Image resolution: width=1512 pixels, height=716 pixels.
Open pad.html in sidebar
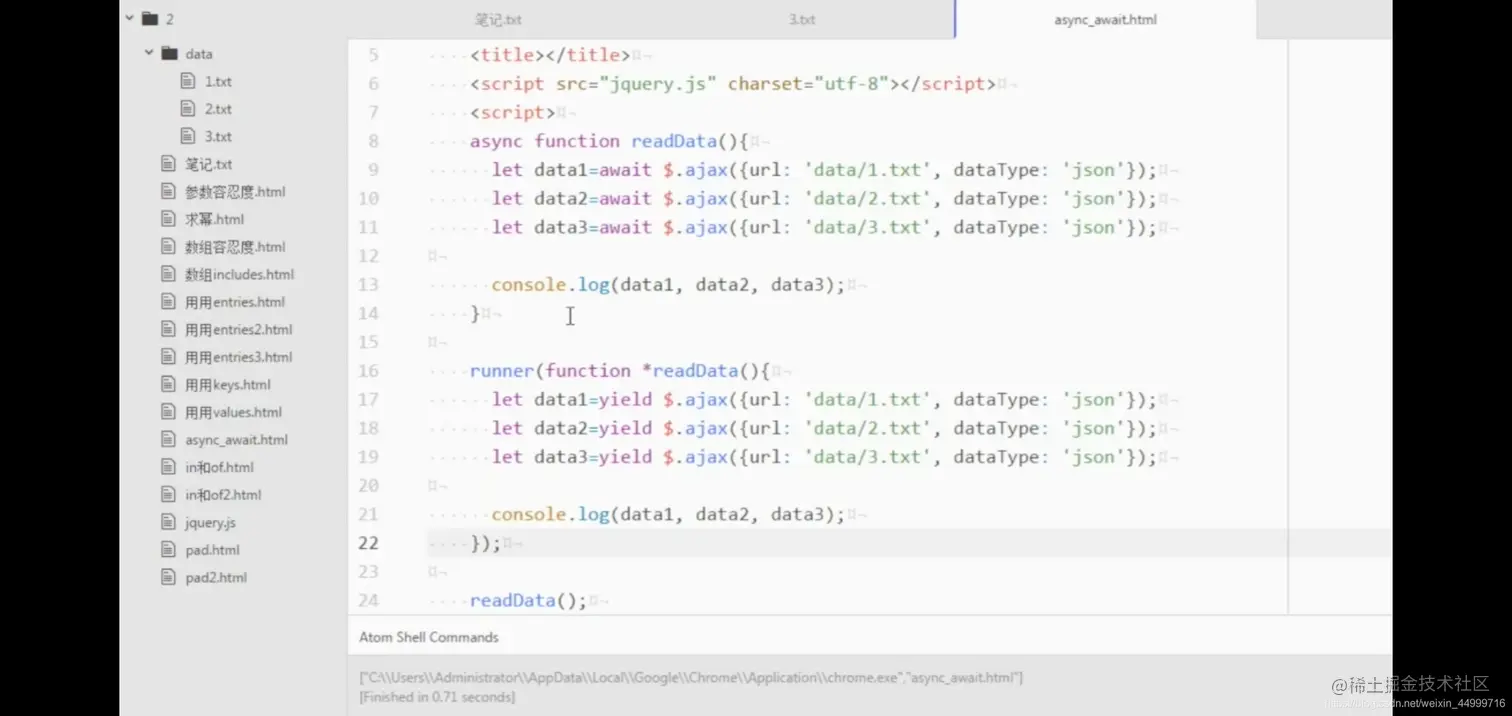[x=212, y=549]
